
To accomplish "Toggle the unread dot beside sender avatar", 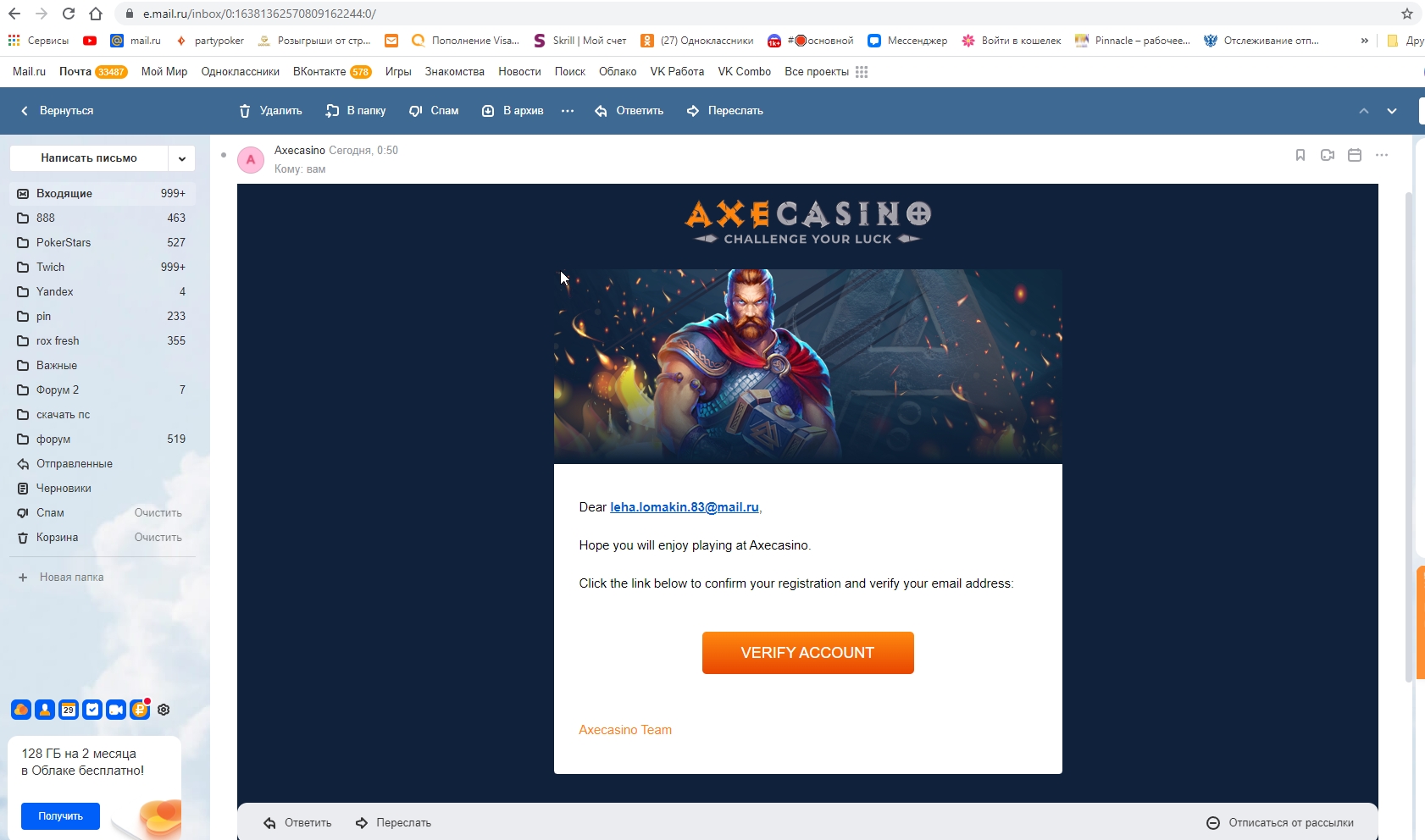I will pyautogui.click(x=224, y=155).
